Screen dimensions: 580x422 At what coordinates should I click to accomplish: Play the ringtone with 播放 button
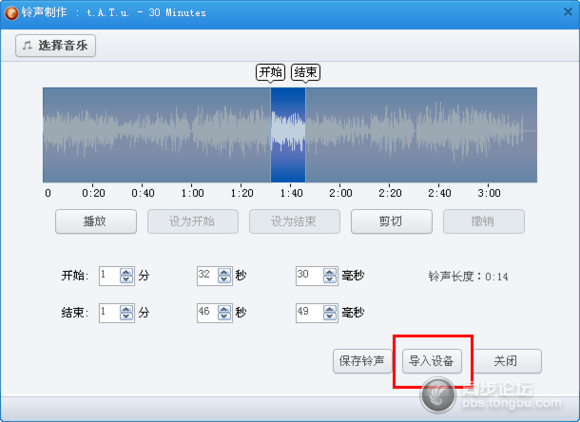click(x=96, y=221)
